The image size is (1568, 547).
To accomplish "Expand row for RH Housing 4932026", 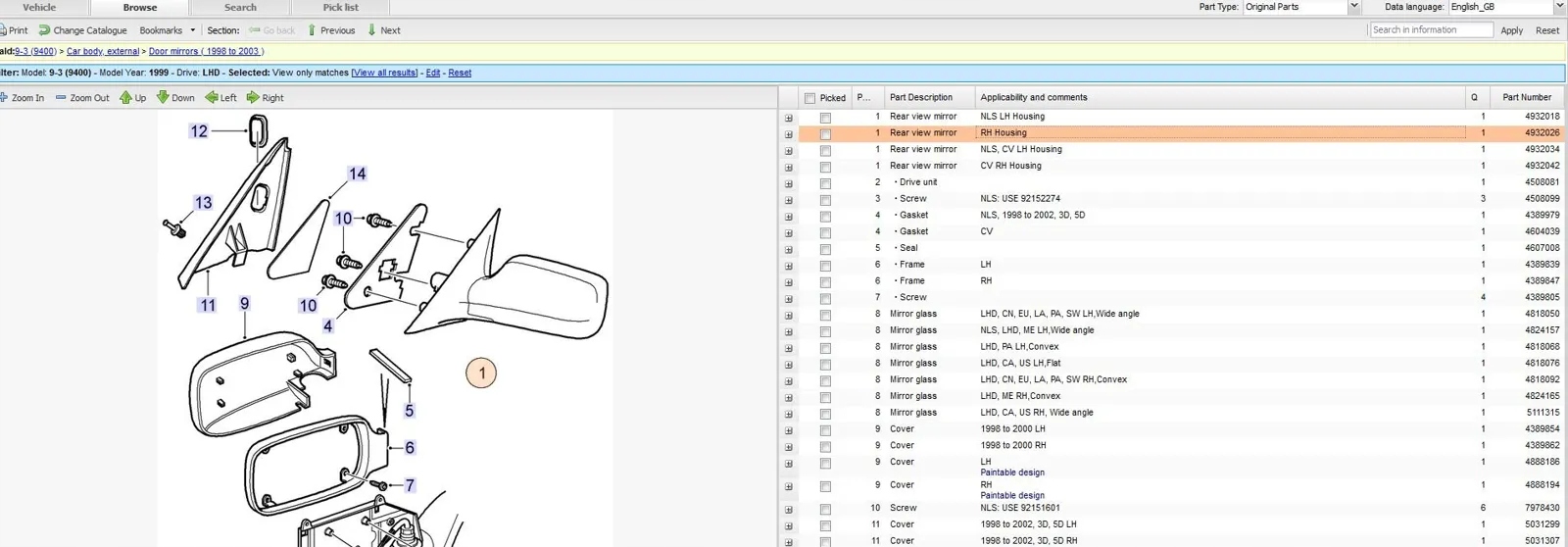I will tap(788, 134).
